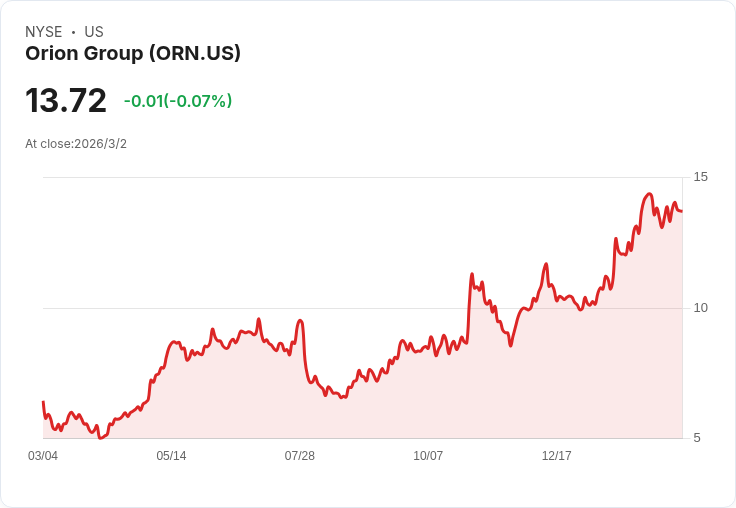Click the price line's lowest point near 5

point(100,438)
